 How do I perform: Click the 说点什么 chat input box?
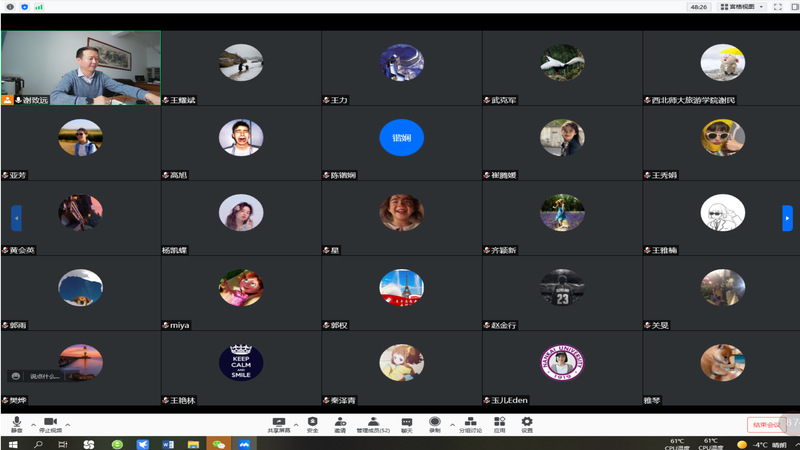(x=38, y=376)
